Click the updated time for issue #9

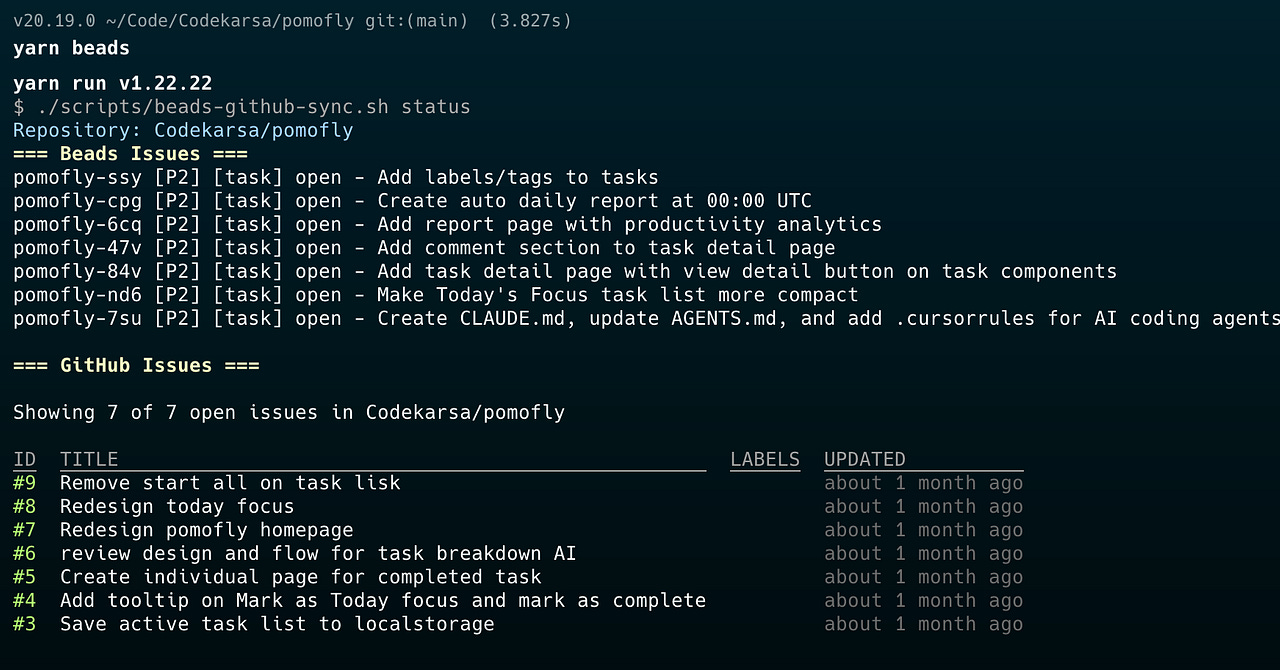tap(924, 483)
